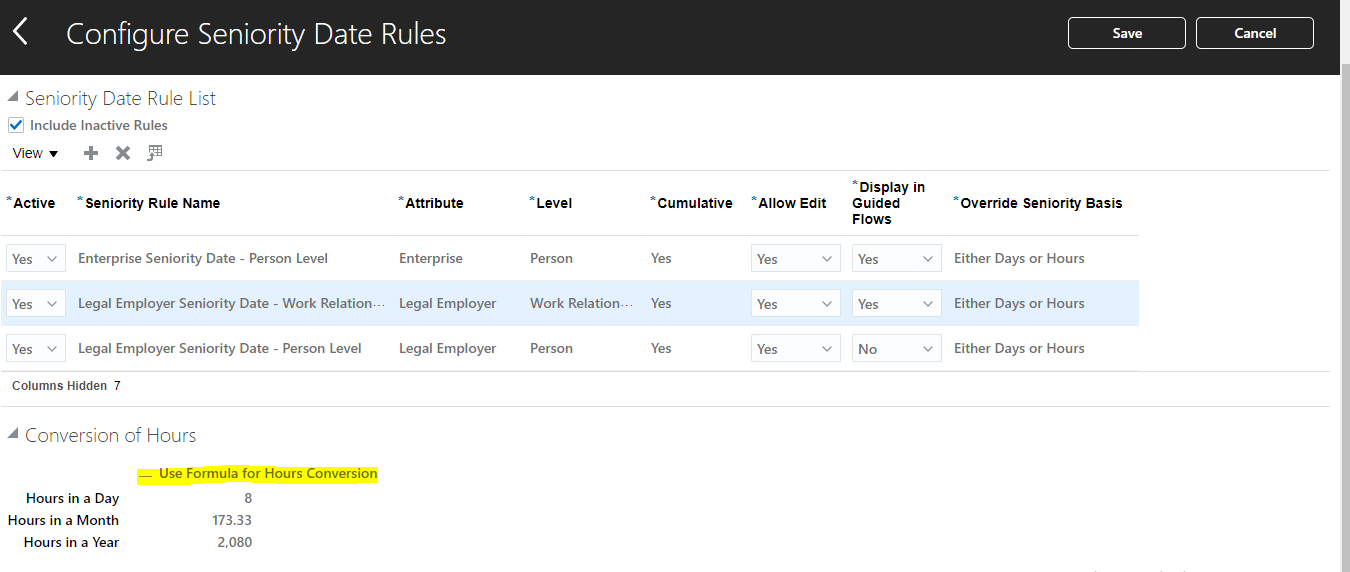
Task: Click the Attribute column header
Action: tap(434, 203)
